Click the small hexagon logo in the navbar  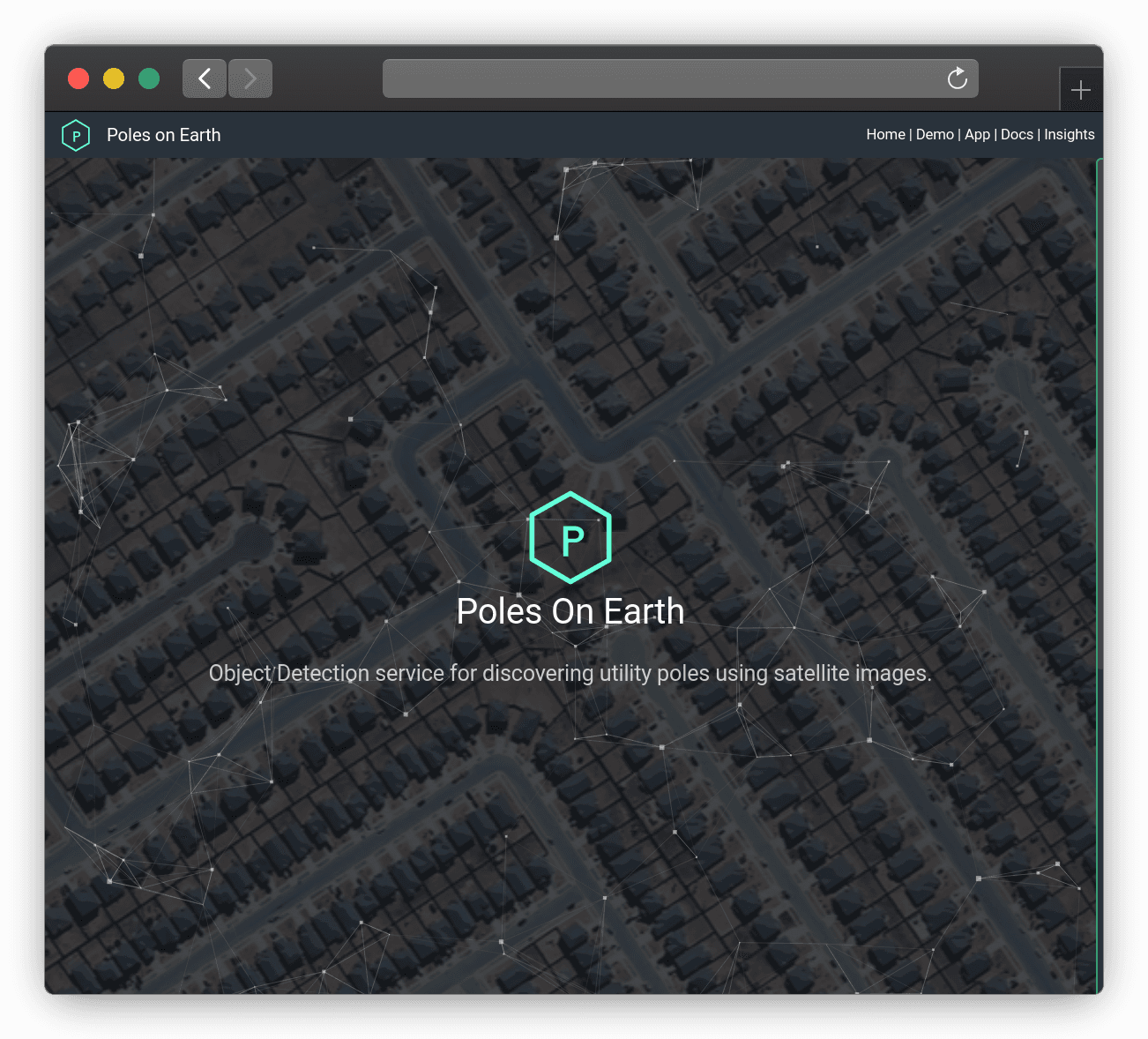(x=76, y=135)
